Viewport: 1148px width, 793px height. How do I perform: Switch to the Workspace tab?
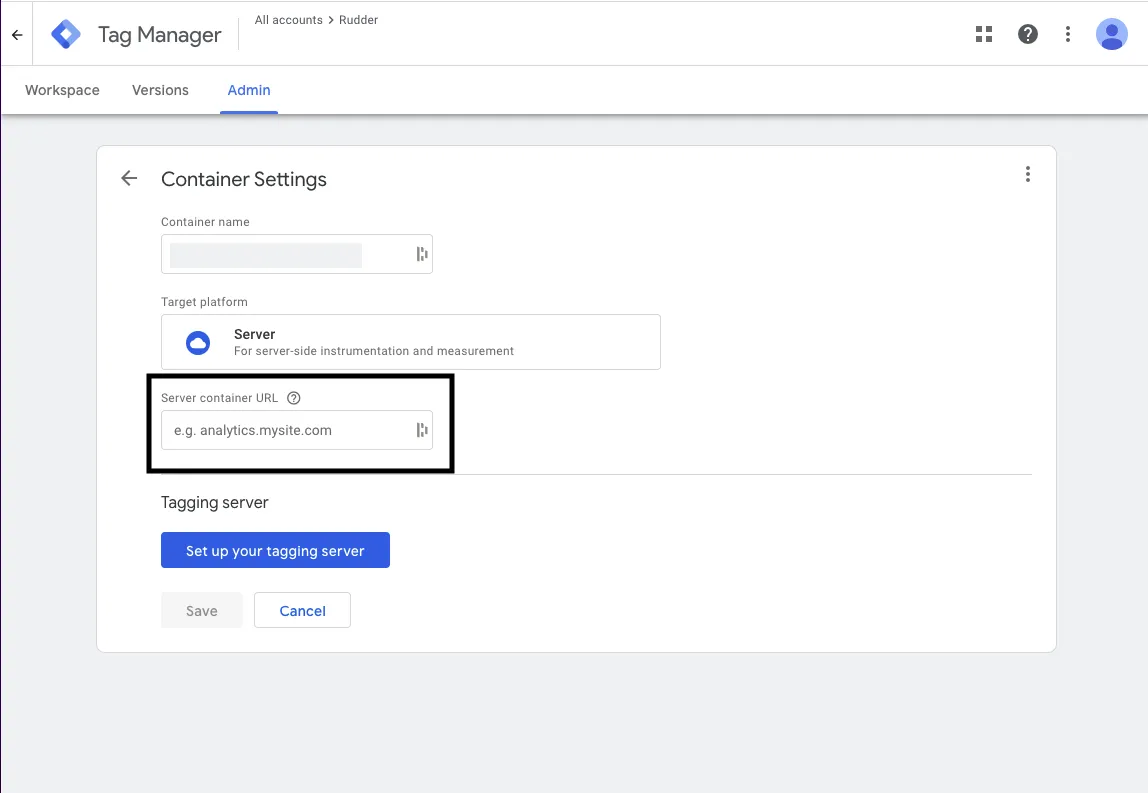click(62, 90)
